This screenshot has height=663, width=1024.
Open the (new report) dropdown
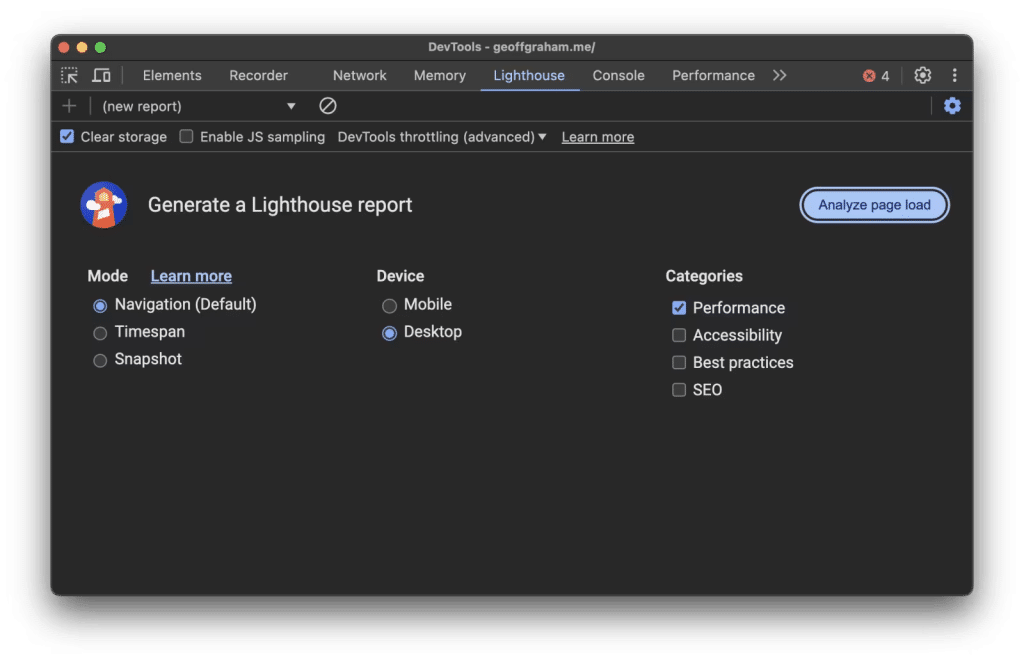pos(199,106)
